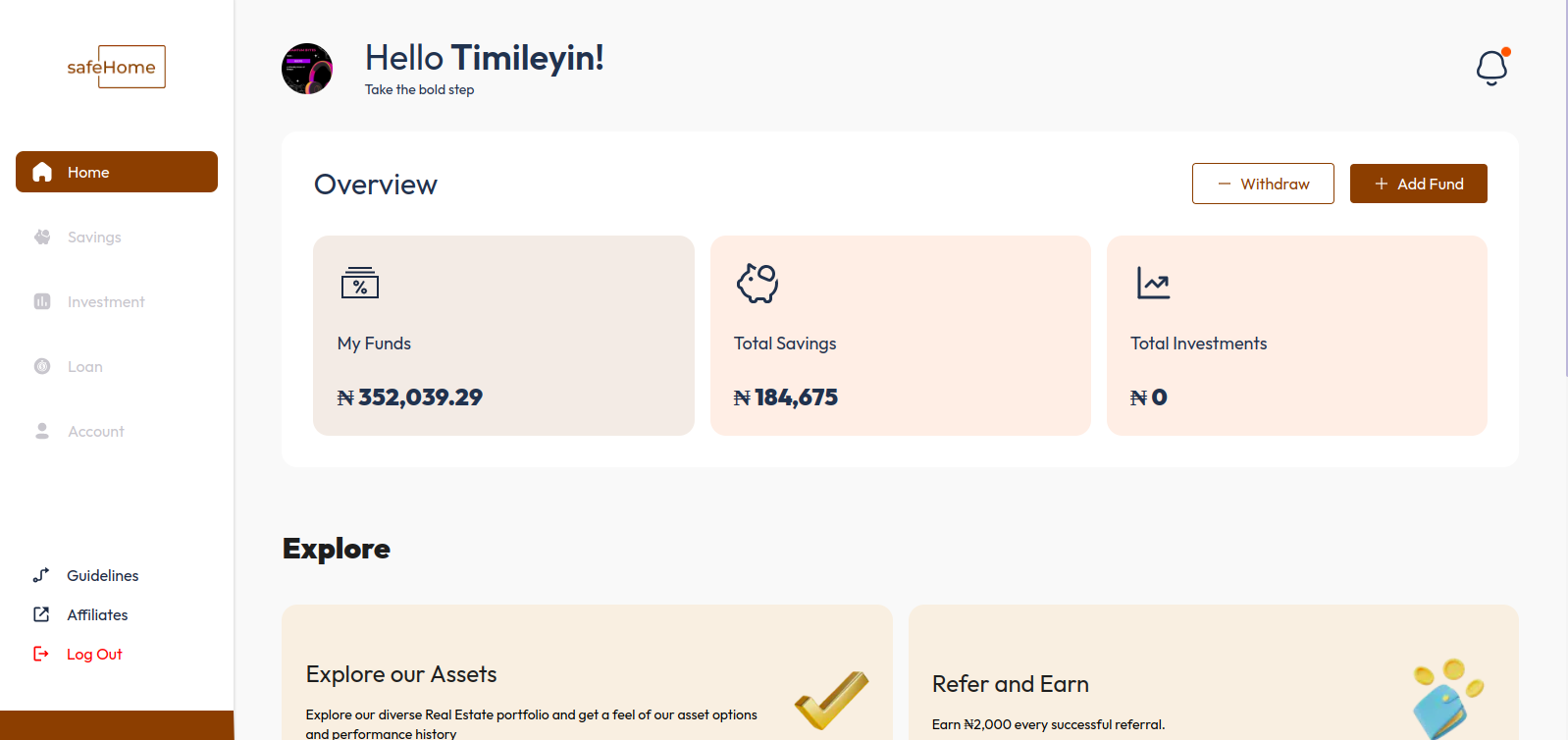Click the red Log Out icon
Image resolution: width=1568 pixels, height=740 pixels.
coord(41,654)
